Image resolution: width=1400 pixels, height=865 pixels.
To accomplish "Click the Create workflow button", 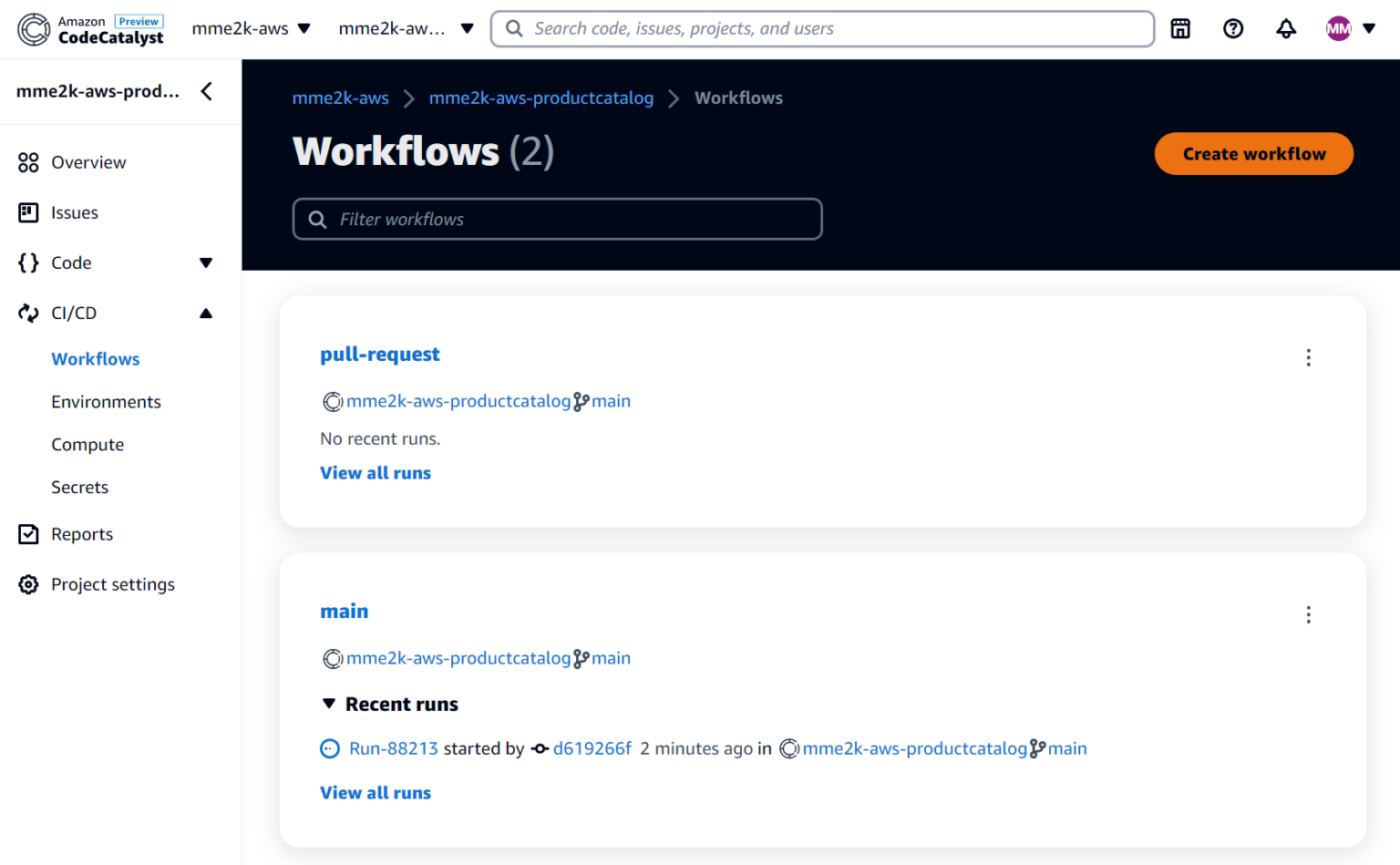I will tap(1253, 153).
